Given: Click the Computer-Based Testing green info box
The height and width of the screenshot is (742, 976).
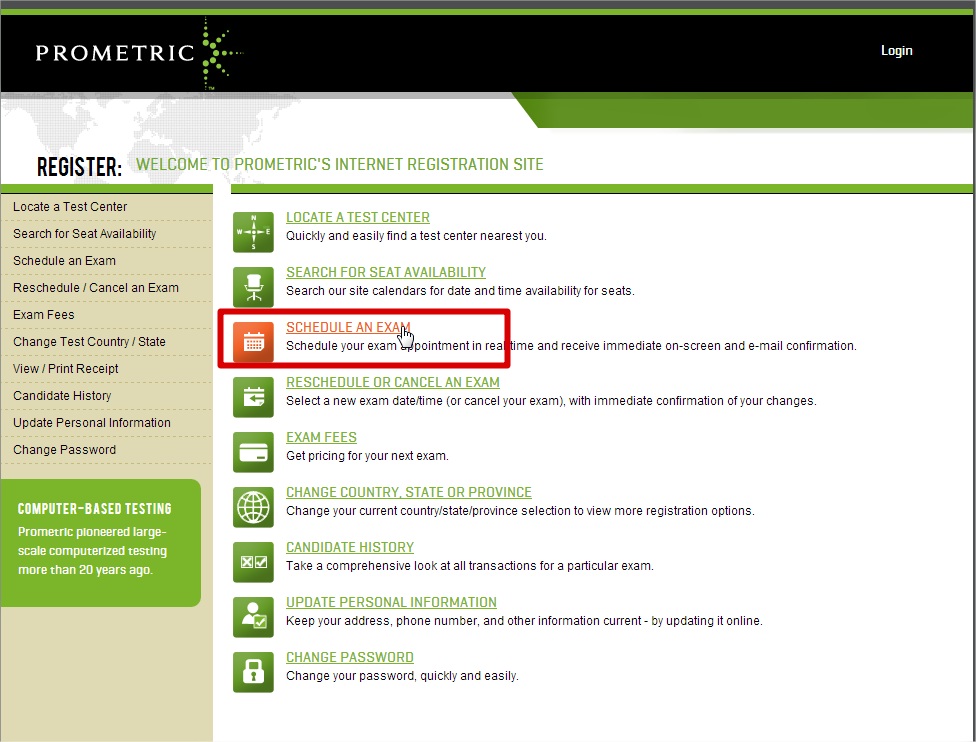Looking at the screenshot, I should point(100,542).
